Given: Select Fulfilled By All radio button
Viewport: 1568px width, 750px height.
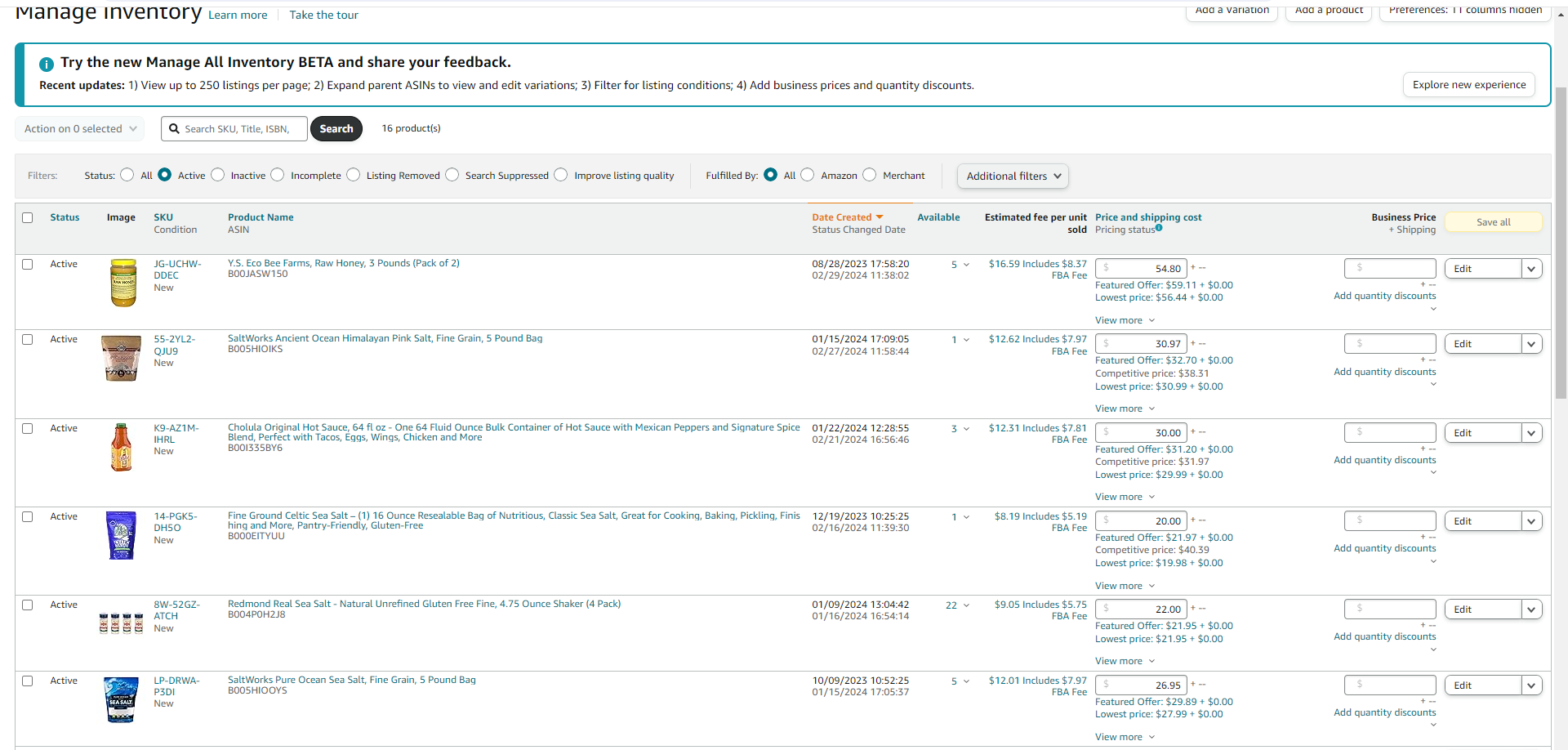Looking at the screenshot, I should click(770, 175).
